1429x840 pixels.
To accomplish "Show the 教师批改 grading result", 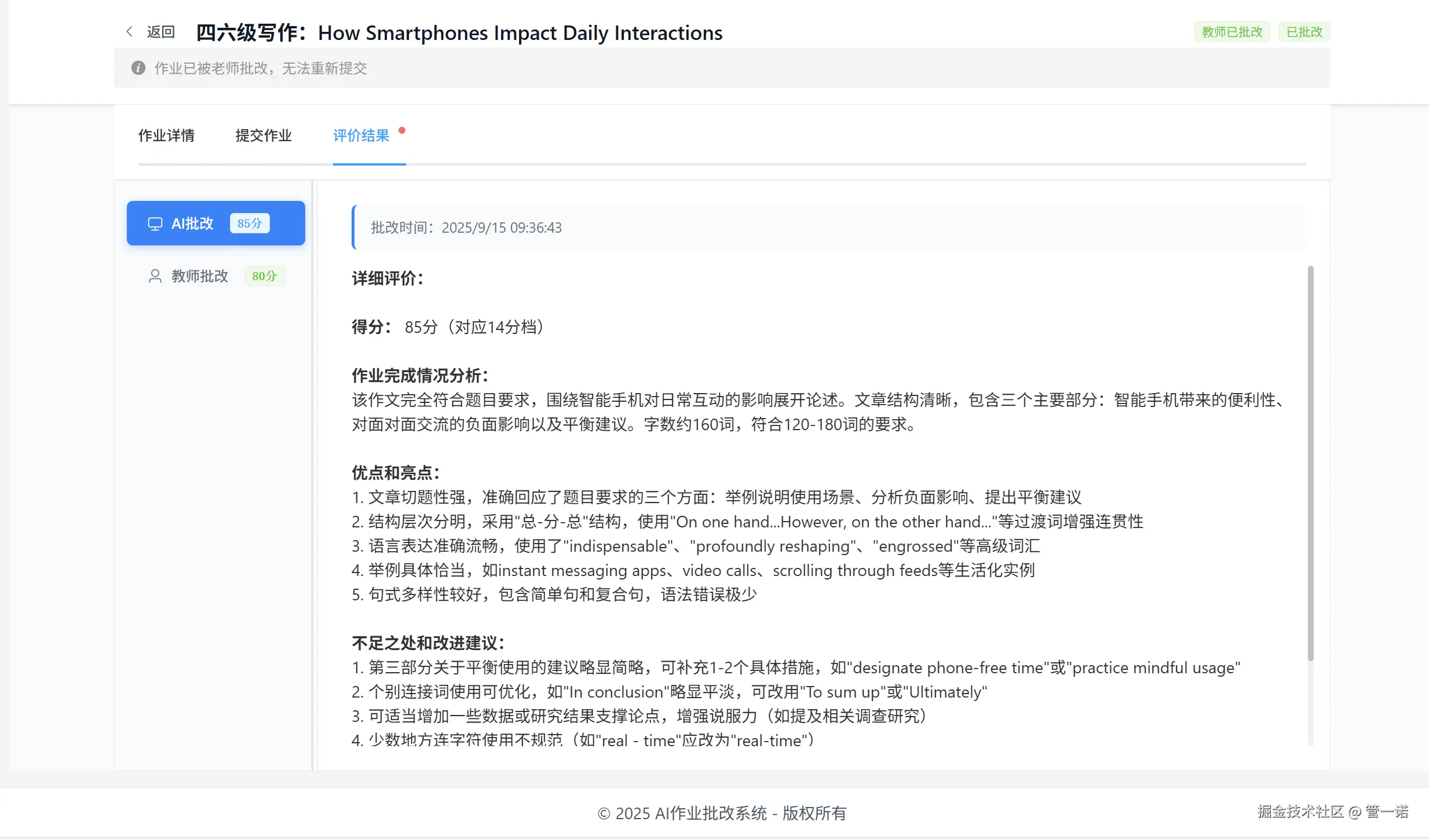I will tap(200, 276).
